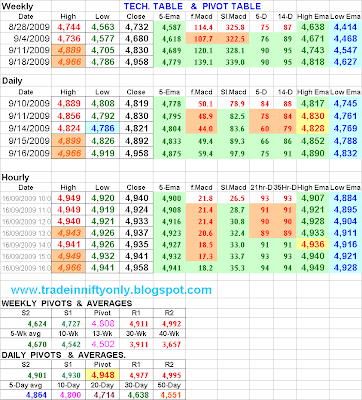Select daily f.Macd value 50.1

click(x=205, y=104)
